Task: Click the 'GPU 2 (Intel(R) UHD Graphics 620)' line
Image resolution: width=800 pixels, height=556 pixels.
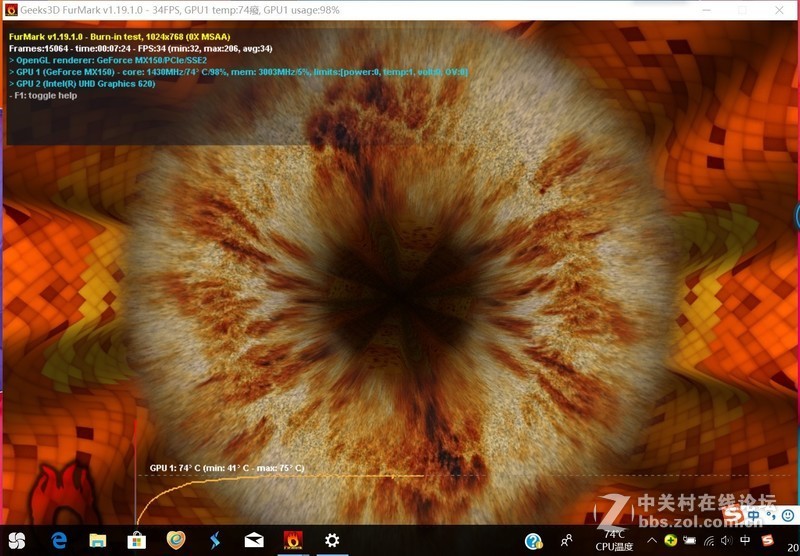Action: [82, 84]
